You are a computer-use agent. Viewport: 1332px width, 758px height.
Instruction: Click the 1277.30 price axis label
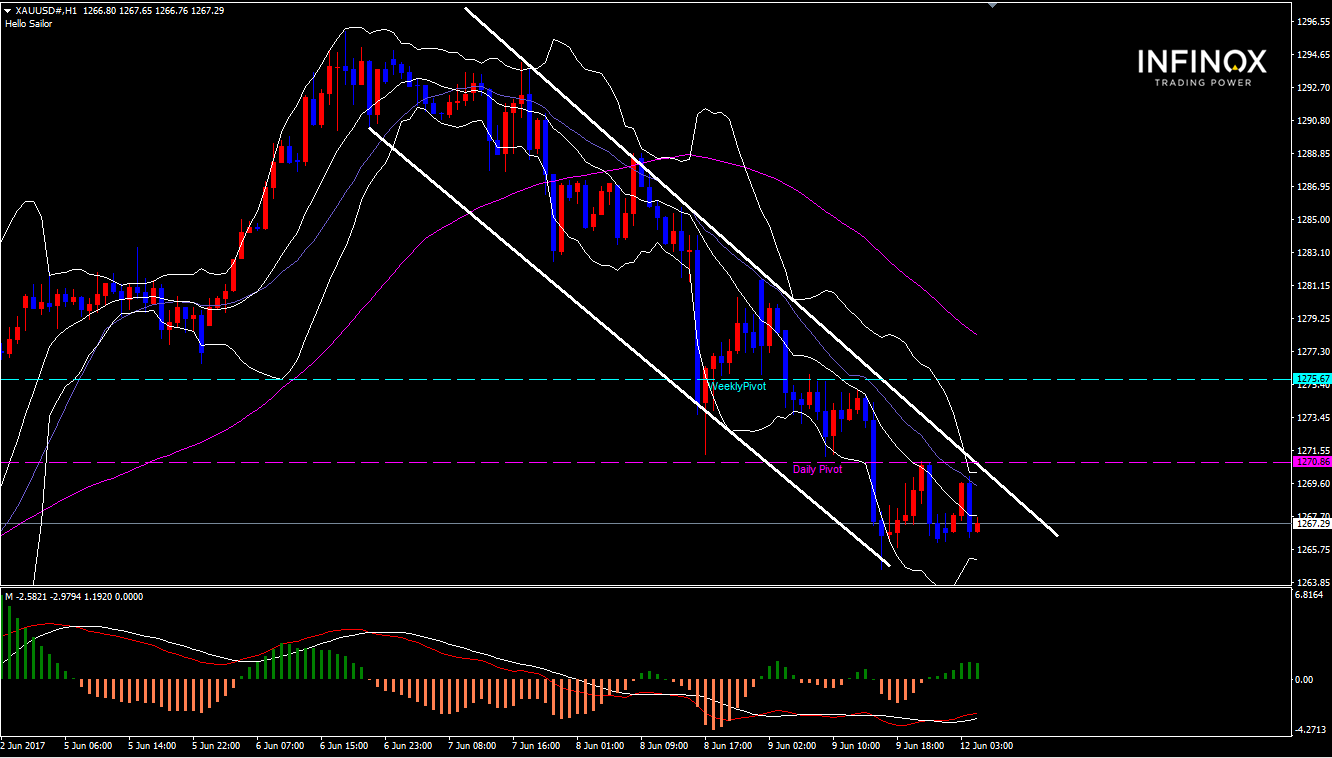coord(1311,351)
